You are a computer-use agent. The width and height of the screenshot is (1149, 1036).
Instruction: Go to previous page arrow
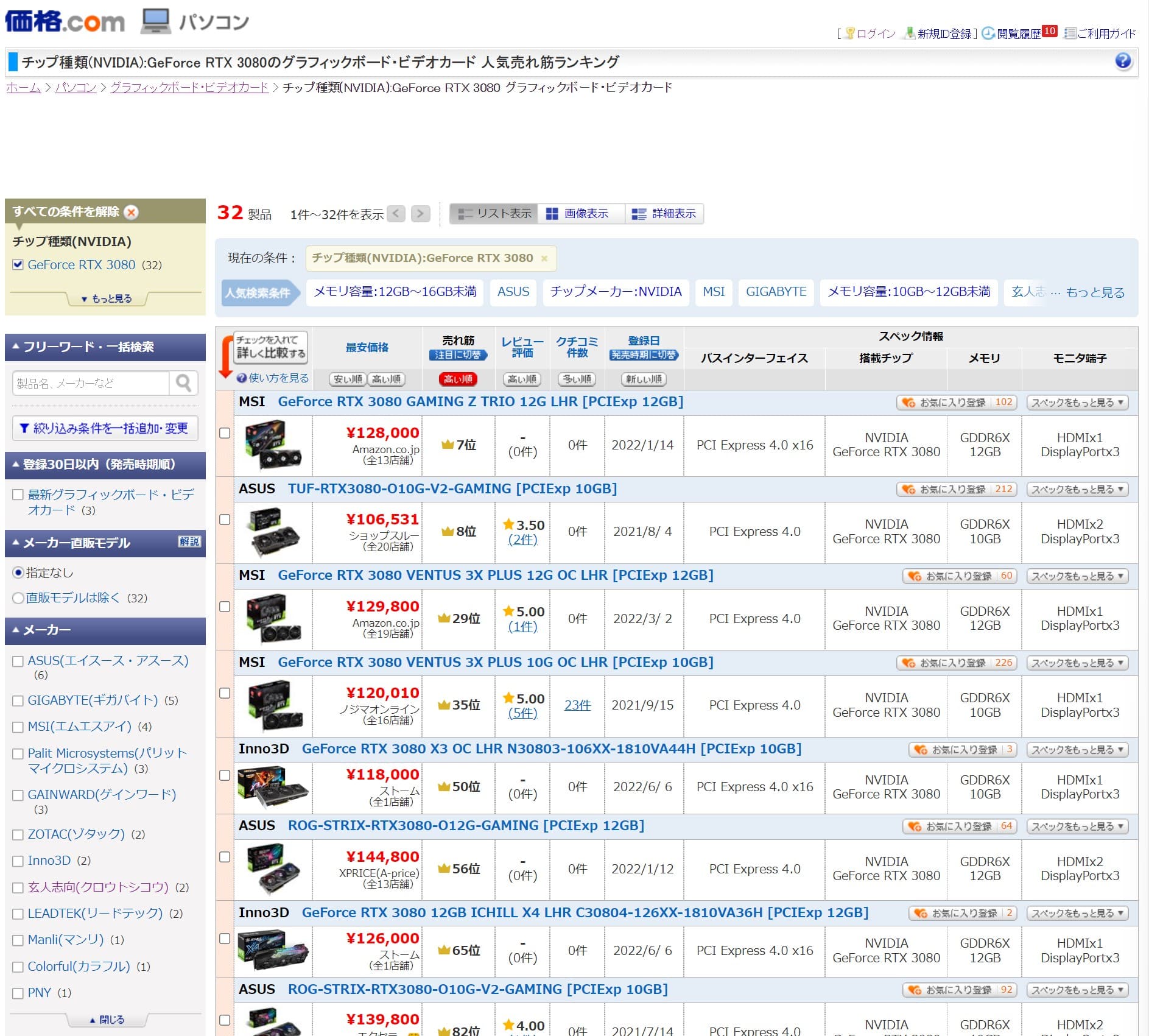pyautogui.click(x=396, y=214)
